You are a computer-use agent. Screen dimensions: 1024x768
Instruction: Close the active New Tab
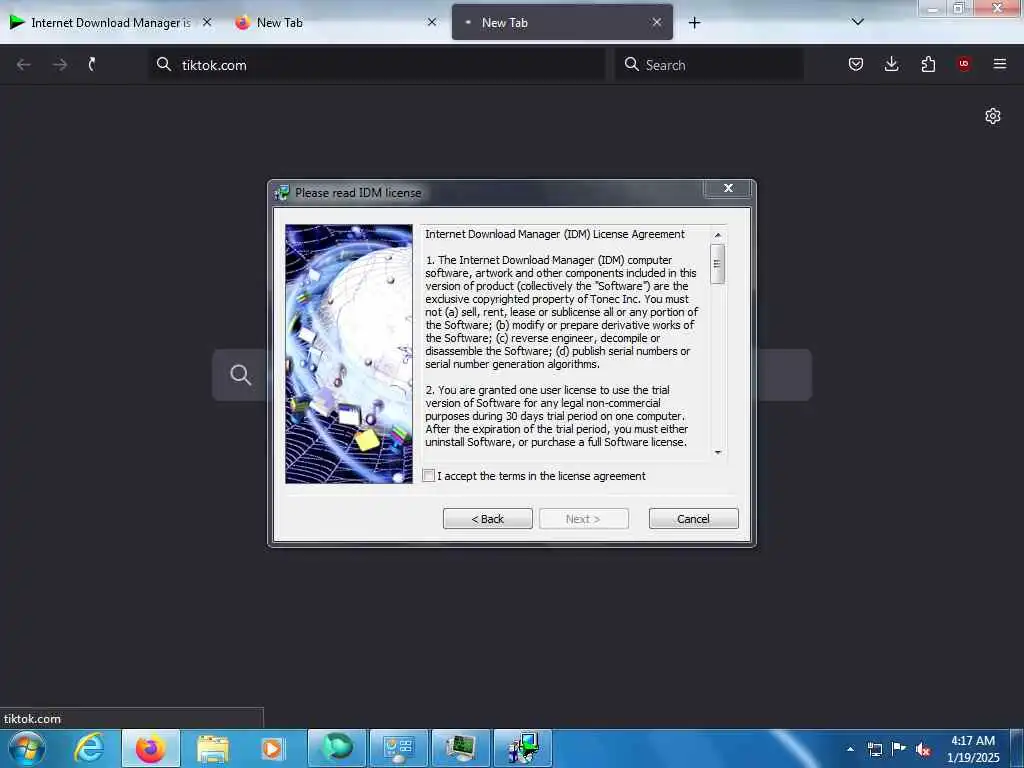click(657, 22)
